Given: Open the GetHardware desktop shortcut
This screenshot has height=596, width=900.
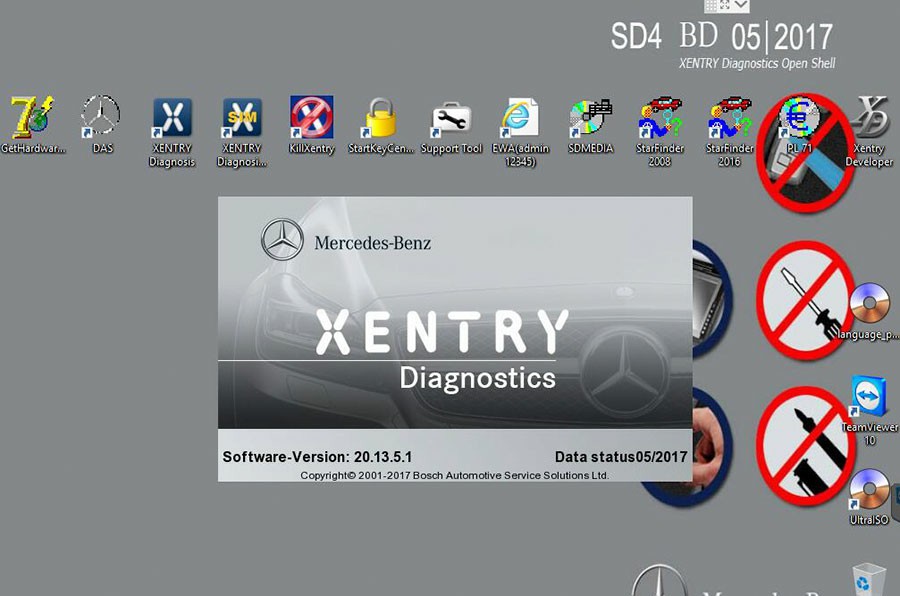Looking at the screenshot, I should (32, 119).
